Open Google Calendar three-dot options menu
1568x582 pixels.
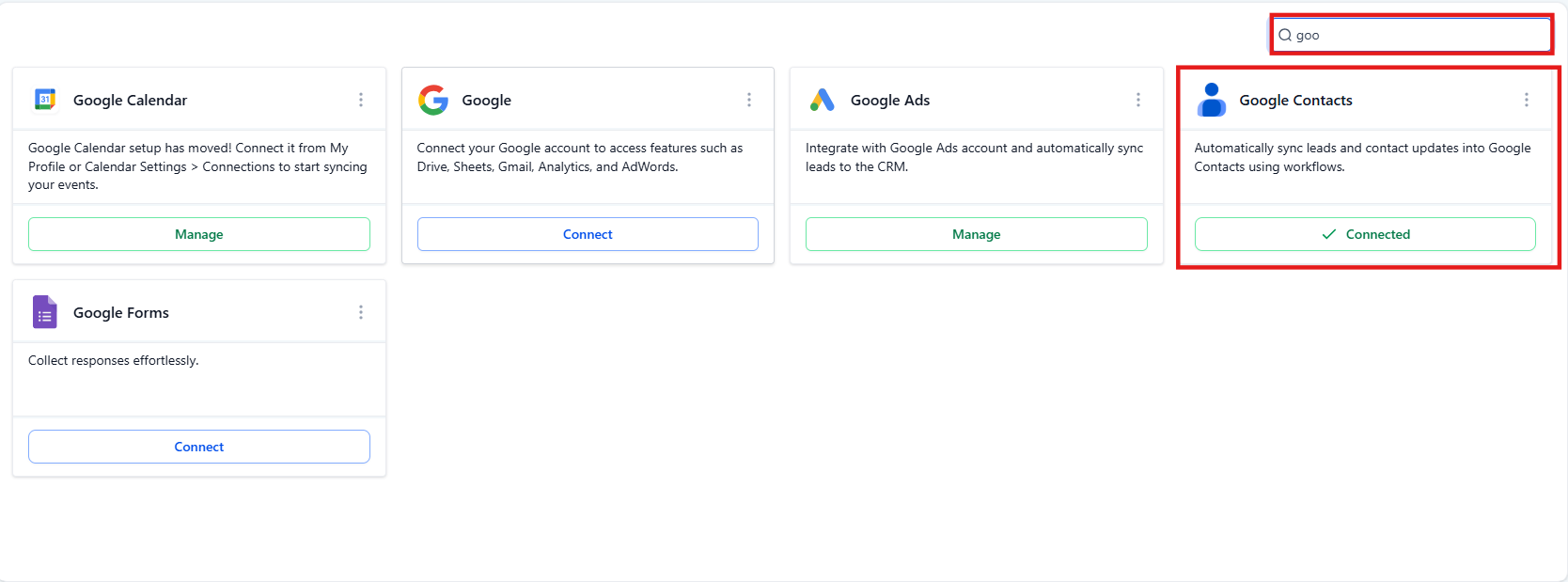point(361,100)
